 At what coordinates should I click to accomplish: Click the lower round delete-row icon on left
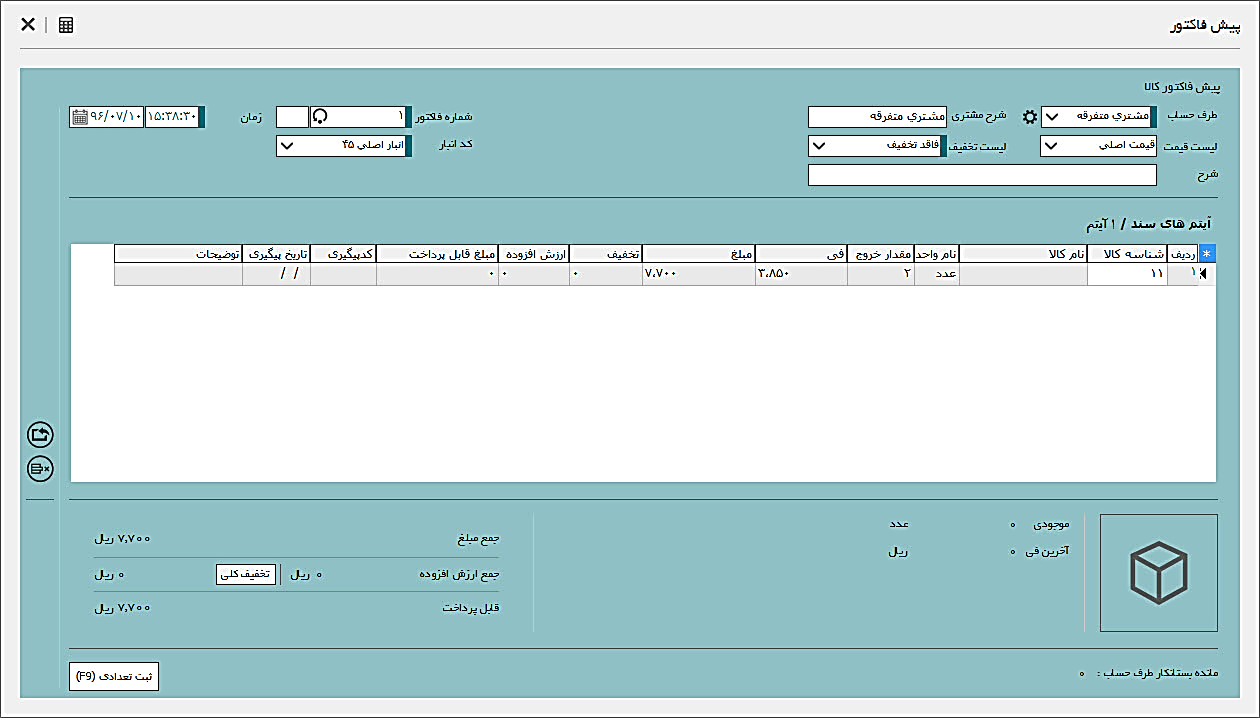click(x=41, y=467)
